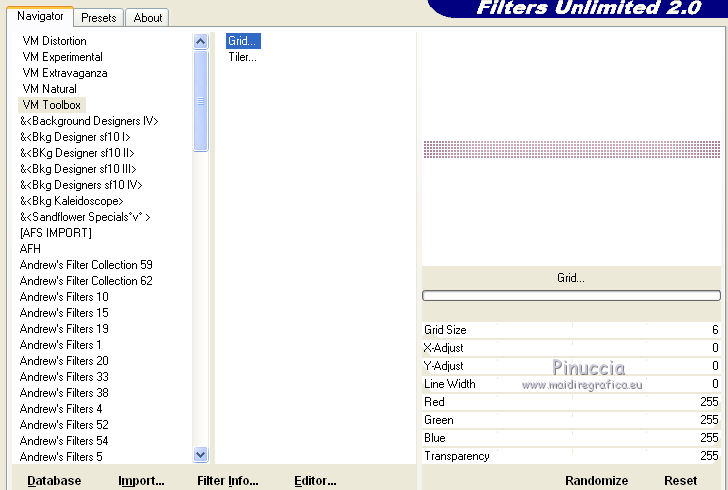Select VM Extravaganza category
Viewport: 728px width, 490px height.
(65, 73)
